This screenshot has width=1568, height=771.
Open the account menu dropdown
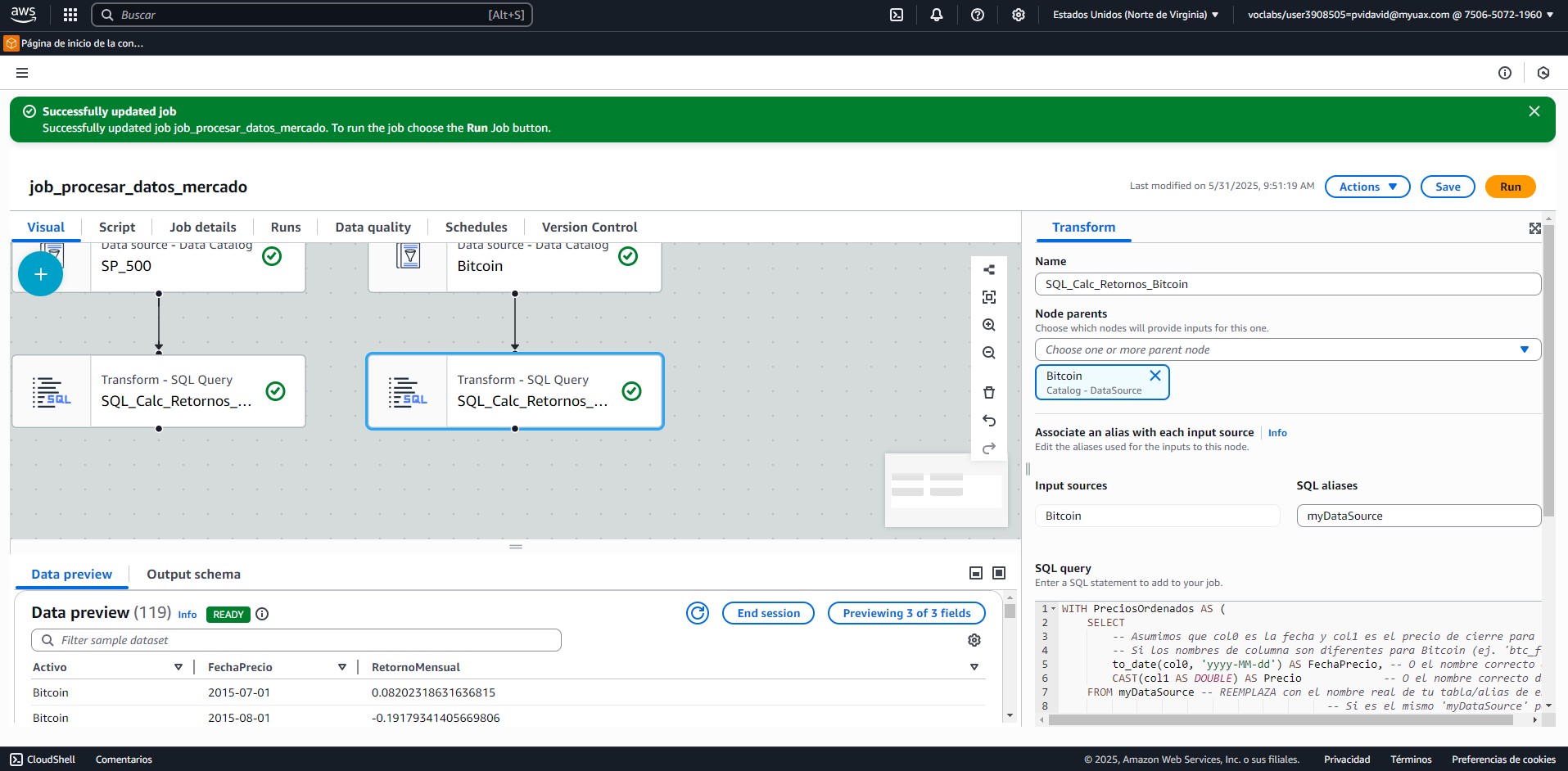tap(1400, 15)
